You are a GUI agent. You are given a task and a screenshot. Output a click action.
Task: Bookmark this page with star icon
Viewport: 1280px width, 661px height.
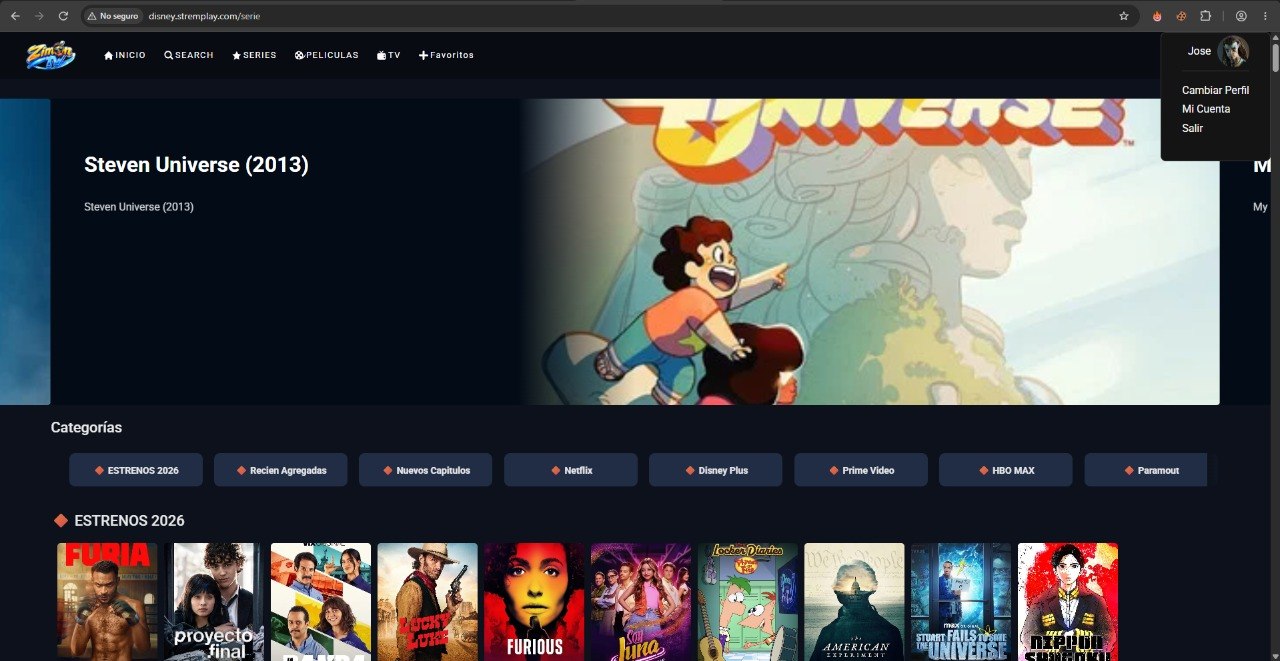[1123, 16]
